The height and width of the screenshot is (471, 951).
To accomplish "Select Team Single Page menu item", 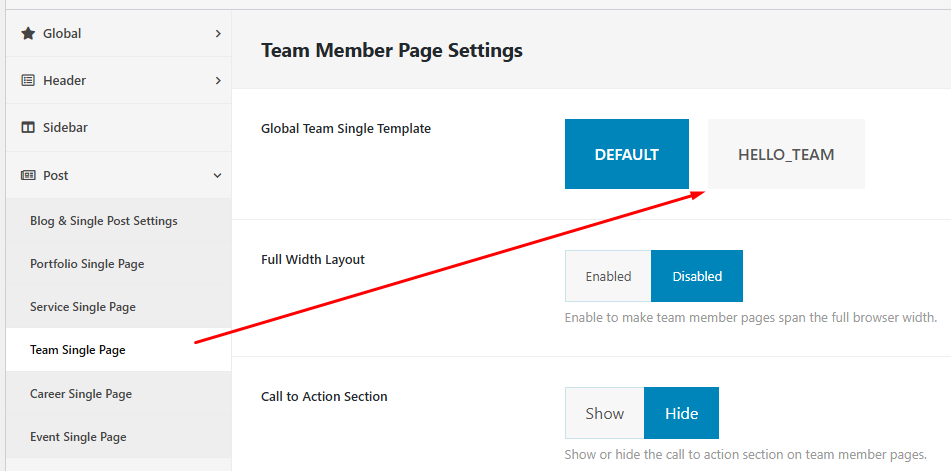I will pos(78,350).
